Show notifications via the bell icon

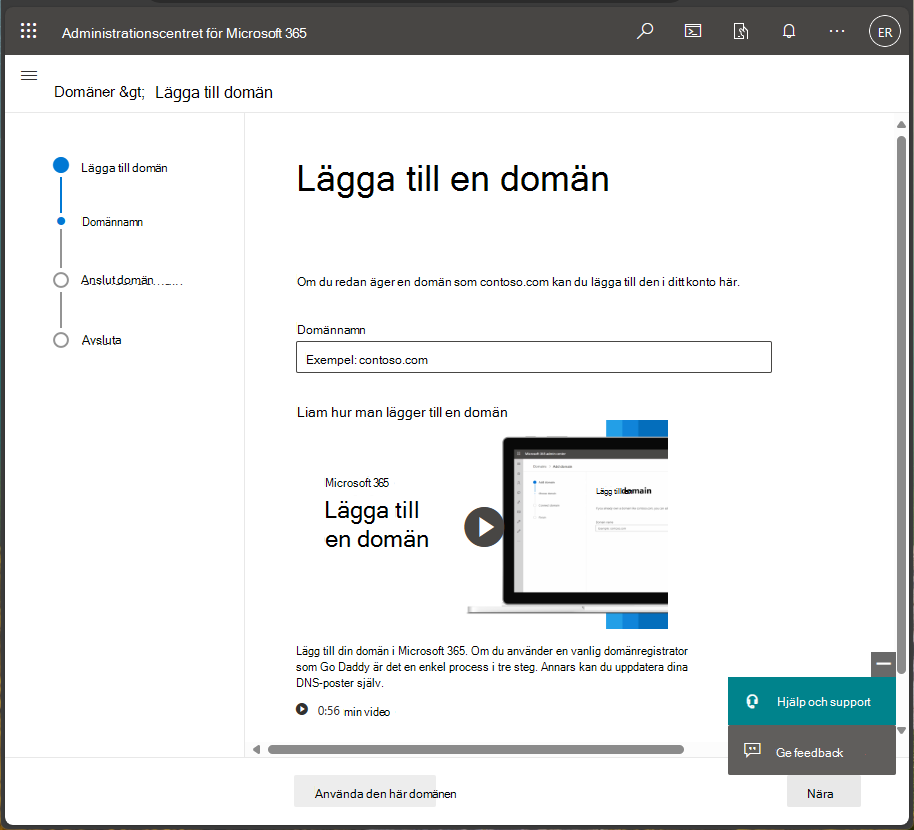point(789,31)
